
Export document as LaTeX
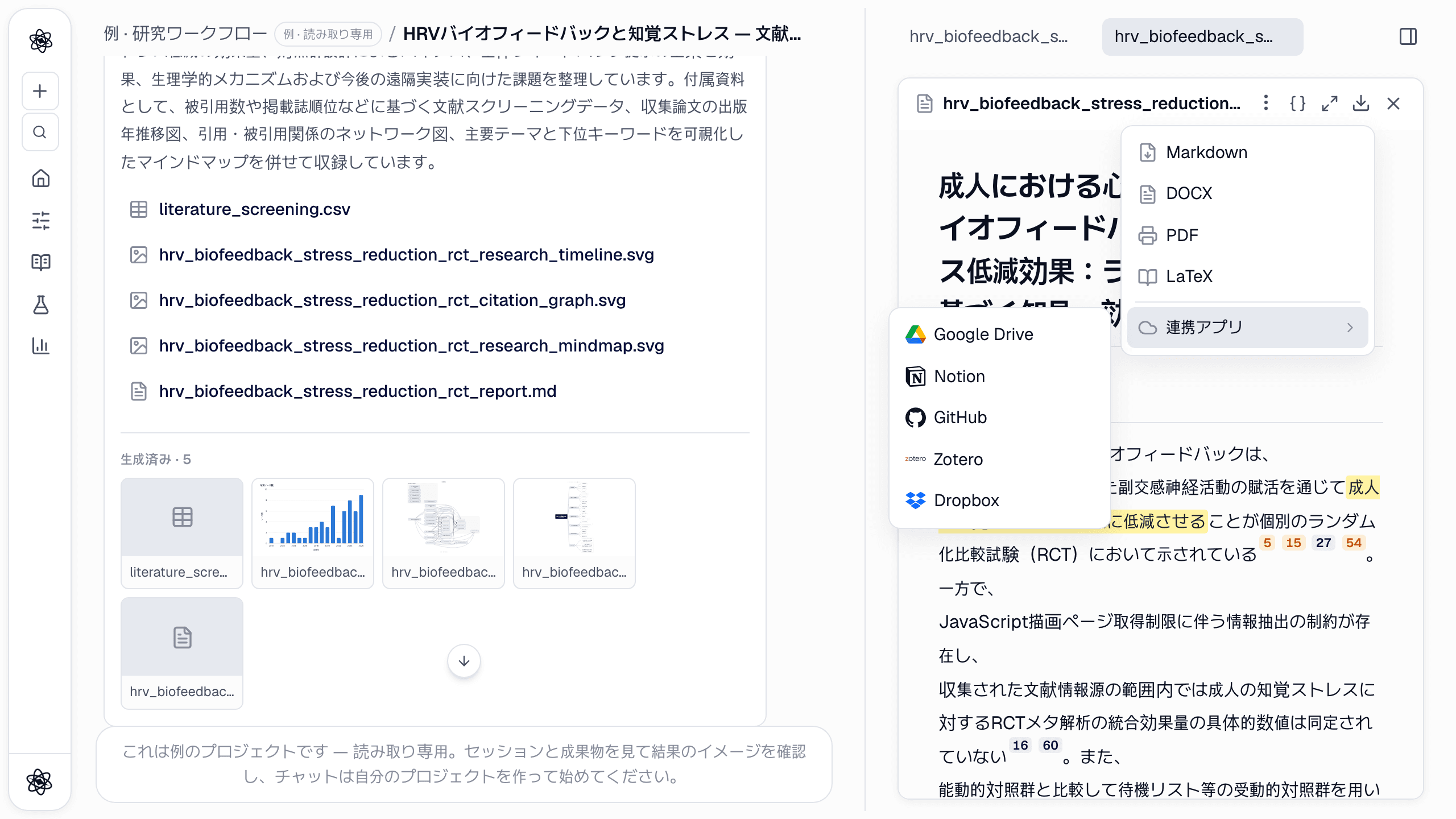point(1247,276)
